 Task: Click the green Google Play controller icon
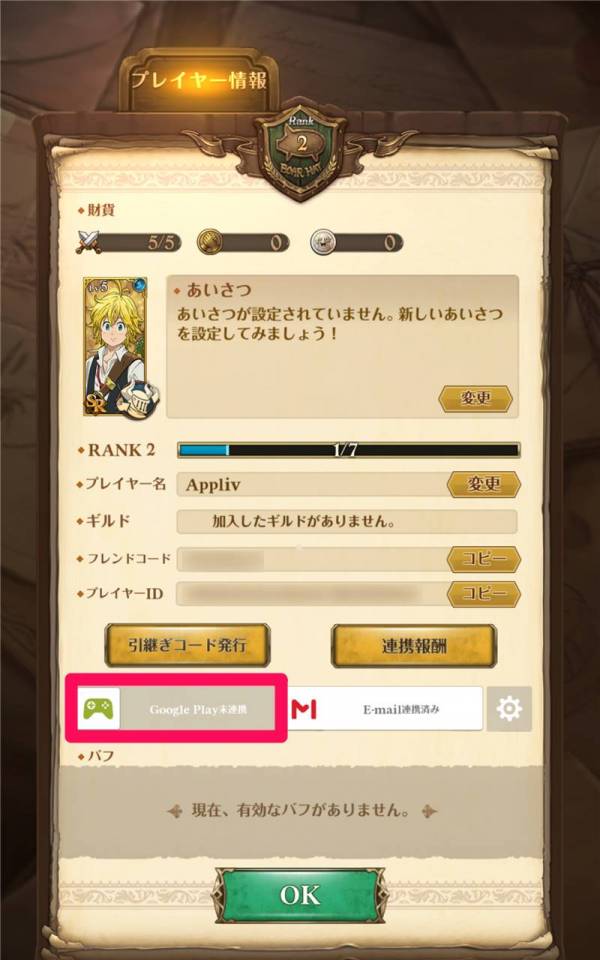tap(98, 709)
